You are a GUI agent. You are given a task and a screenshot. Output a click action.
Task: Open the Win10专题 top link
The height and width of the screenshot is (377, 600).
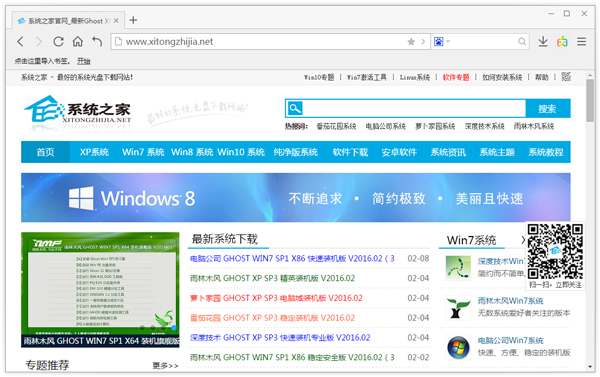[319, 77]
